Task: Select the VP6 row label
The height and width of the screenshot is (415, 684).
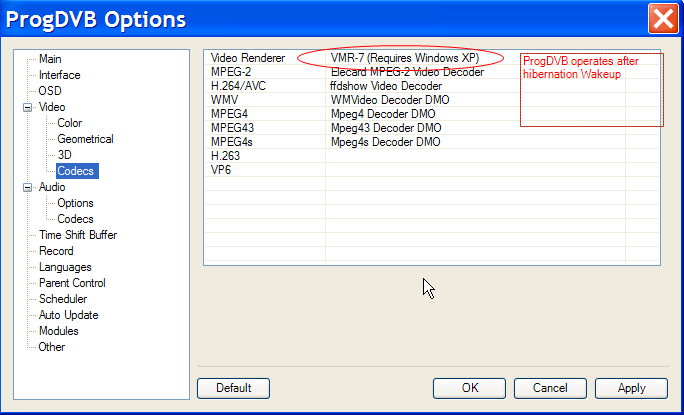Action: tap(221, 170)
